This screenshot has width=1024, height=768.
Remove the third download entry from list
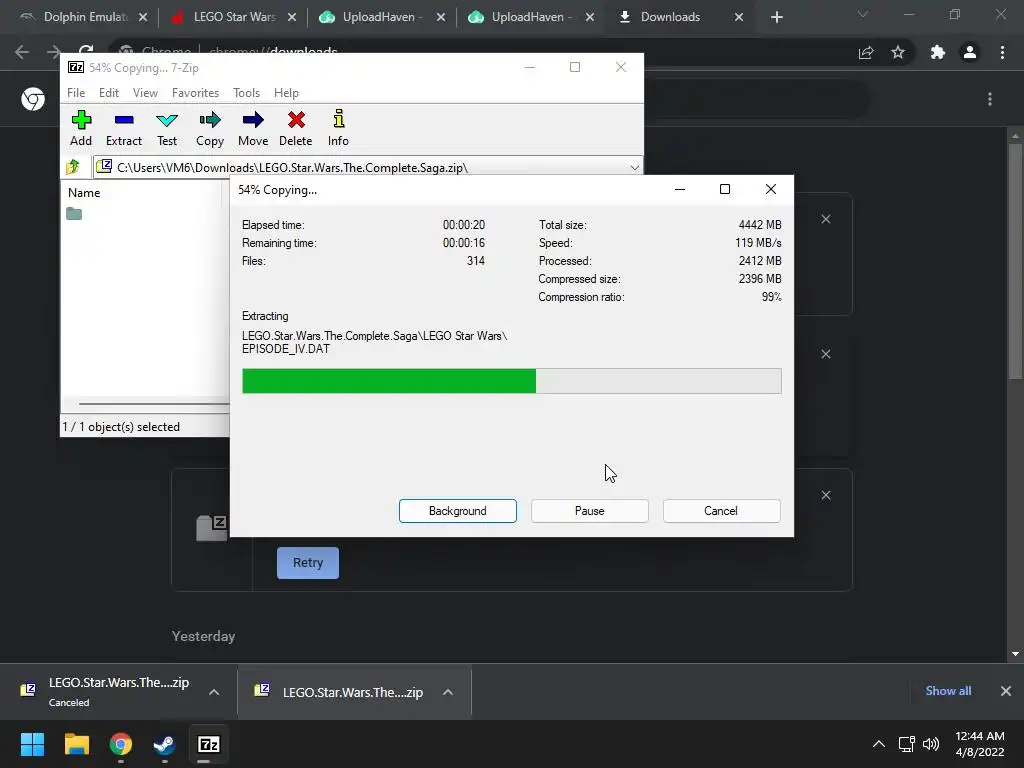click(826, 495)
